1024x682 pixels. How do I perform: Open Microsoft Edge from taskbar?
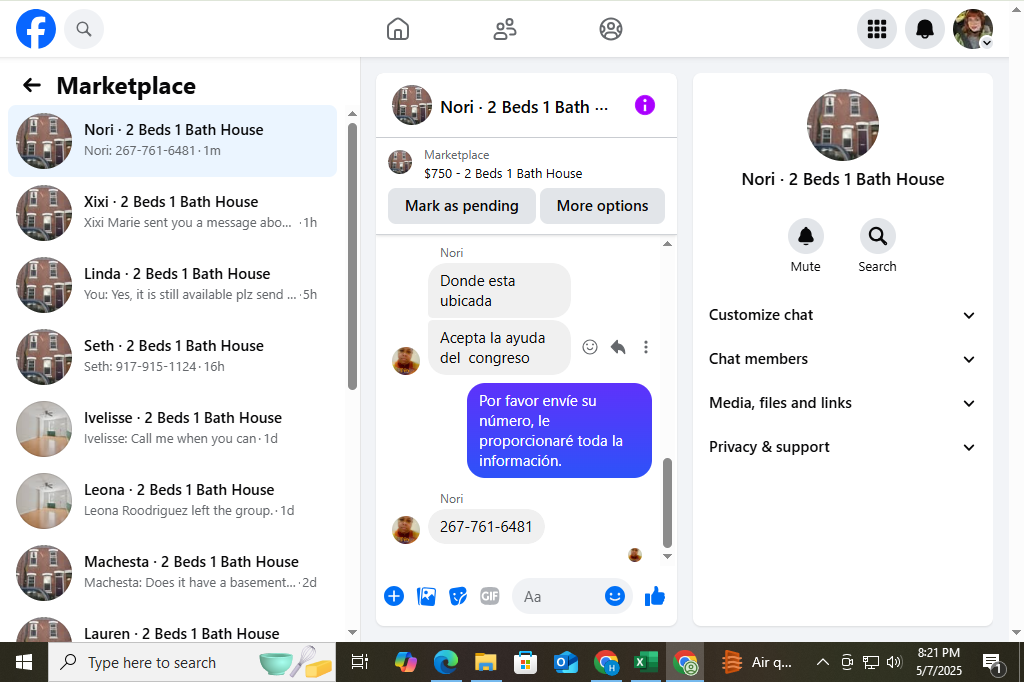pos(445,662)
